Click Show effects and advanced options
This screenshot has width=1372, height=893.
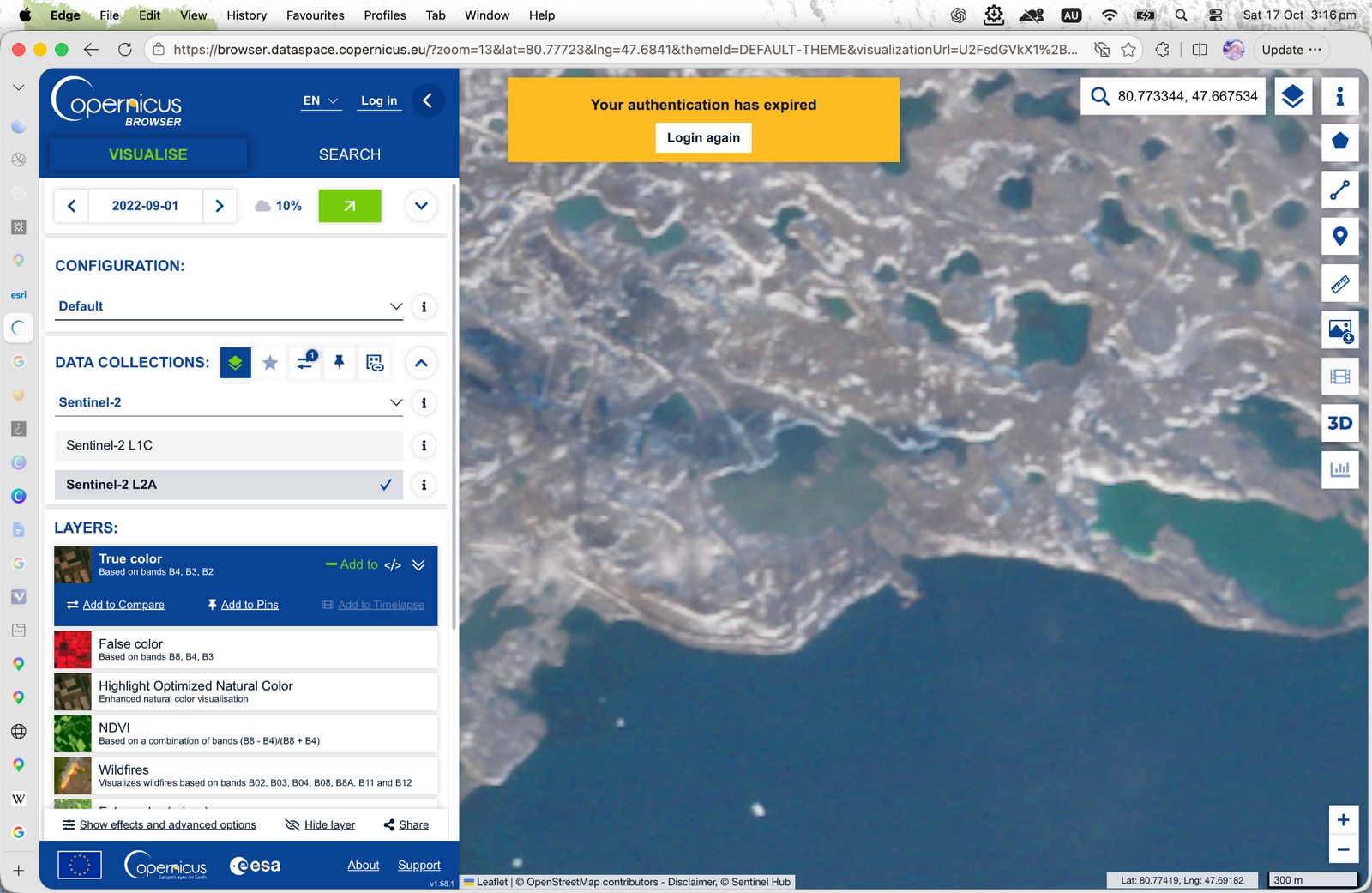pyautogui.click(x=159, y=825)
